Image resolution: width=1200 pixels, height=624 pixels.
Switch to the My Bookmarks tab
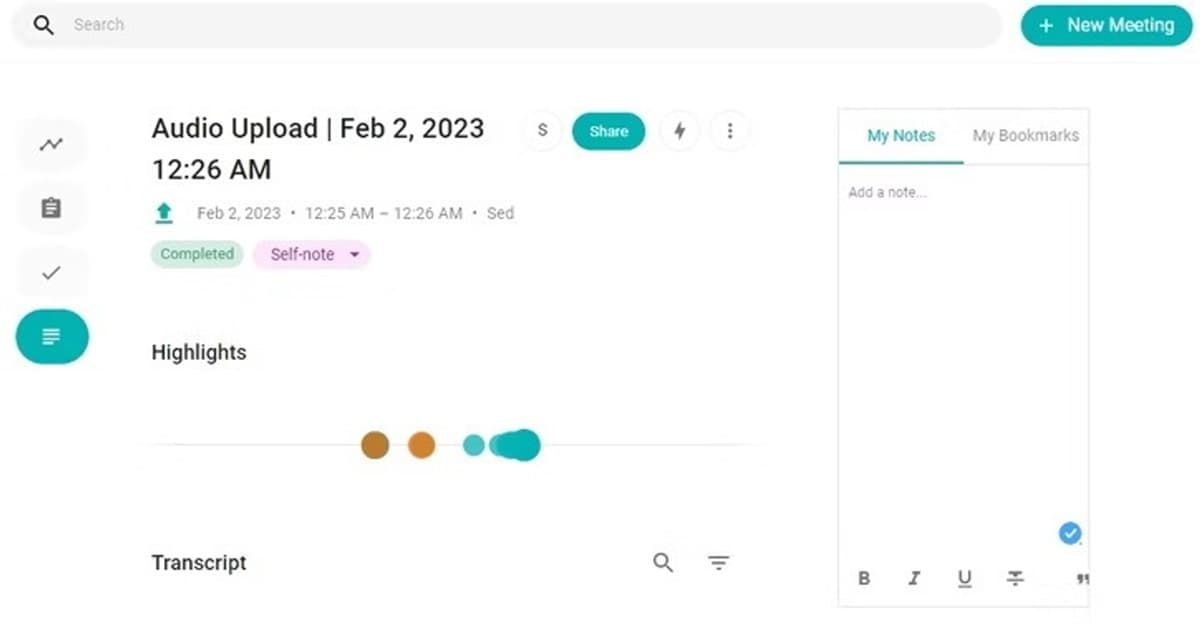1026,136
